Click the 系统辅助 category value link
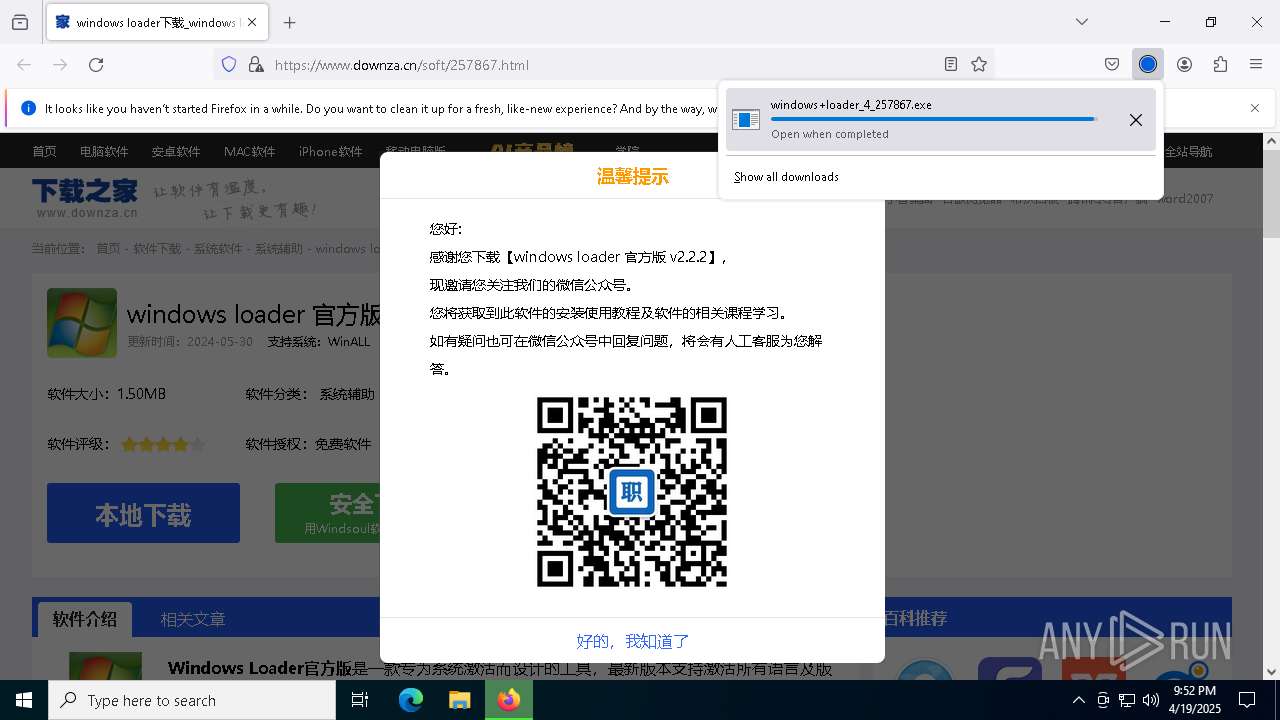This screenshot has height=720, width=1280. [x=347, y=394]
